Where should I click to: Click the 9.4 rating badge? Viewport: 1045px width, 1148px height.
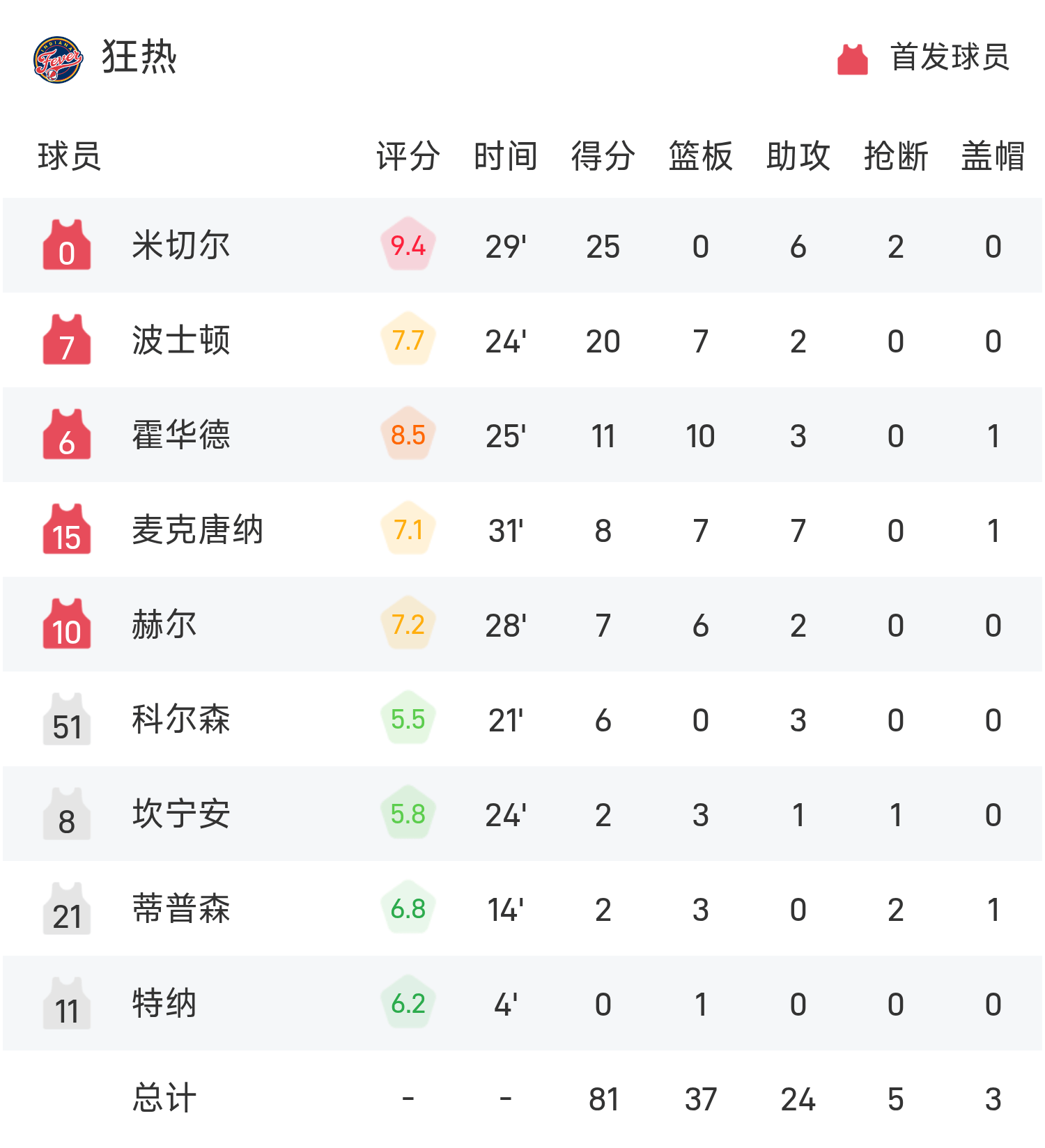click(408, 245)
